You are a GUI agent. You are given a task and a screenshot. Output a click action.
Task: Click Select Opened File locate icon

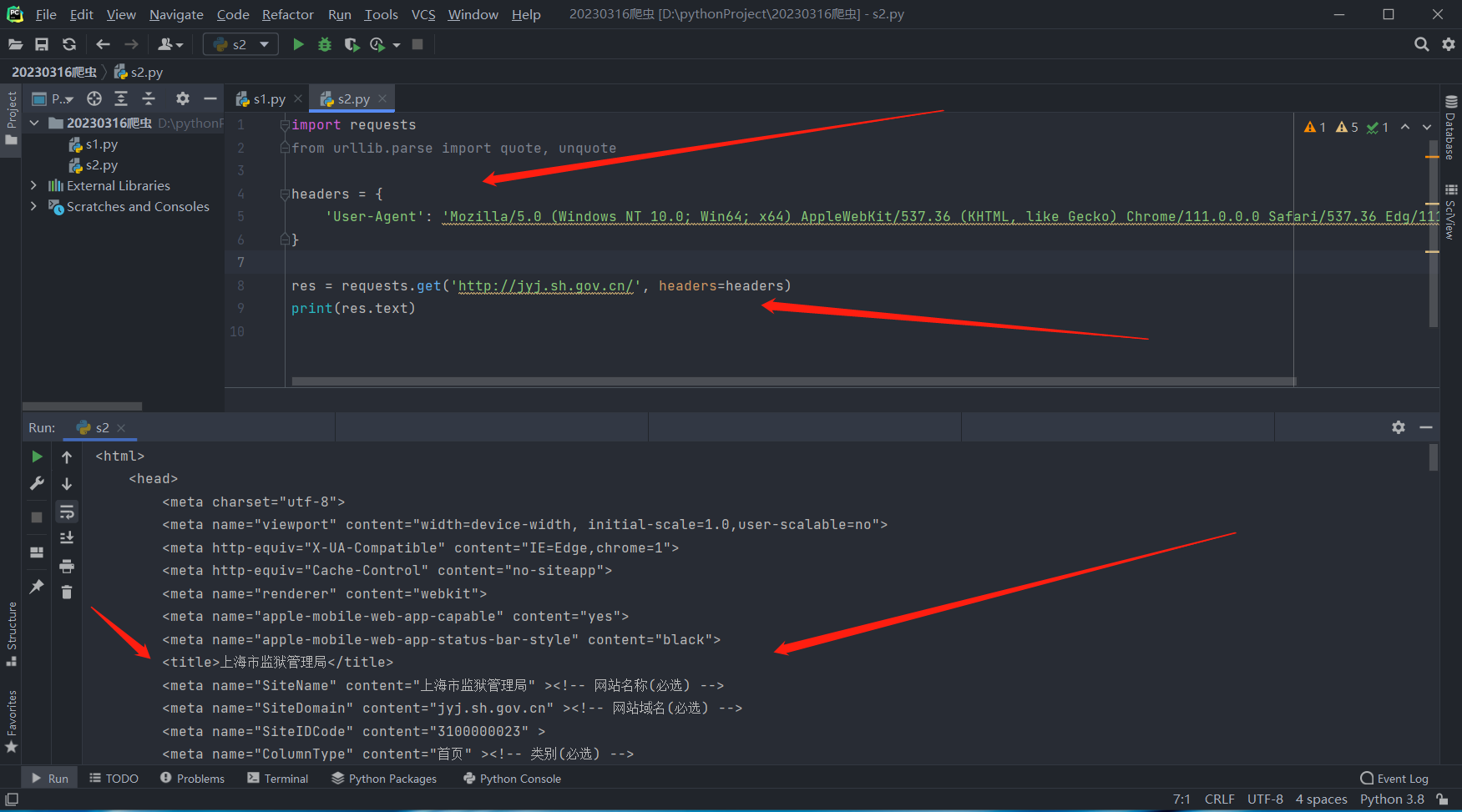pos(94,98)
